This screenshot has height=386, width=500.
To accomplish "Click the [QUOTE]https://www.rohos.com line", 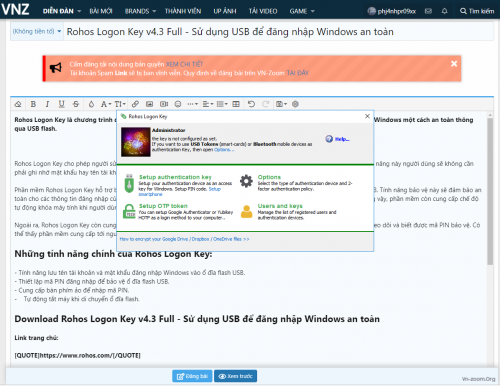I will pos(77,355).
